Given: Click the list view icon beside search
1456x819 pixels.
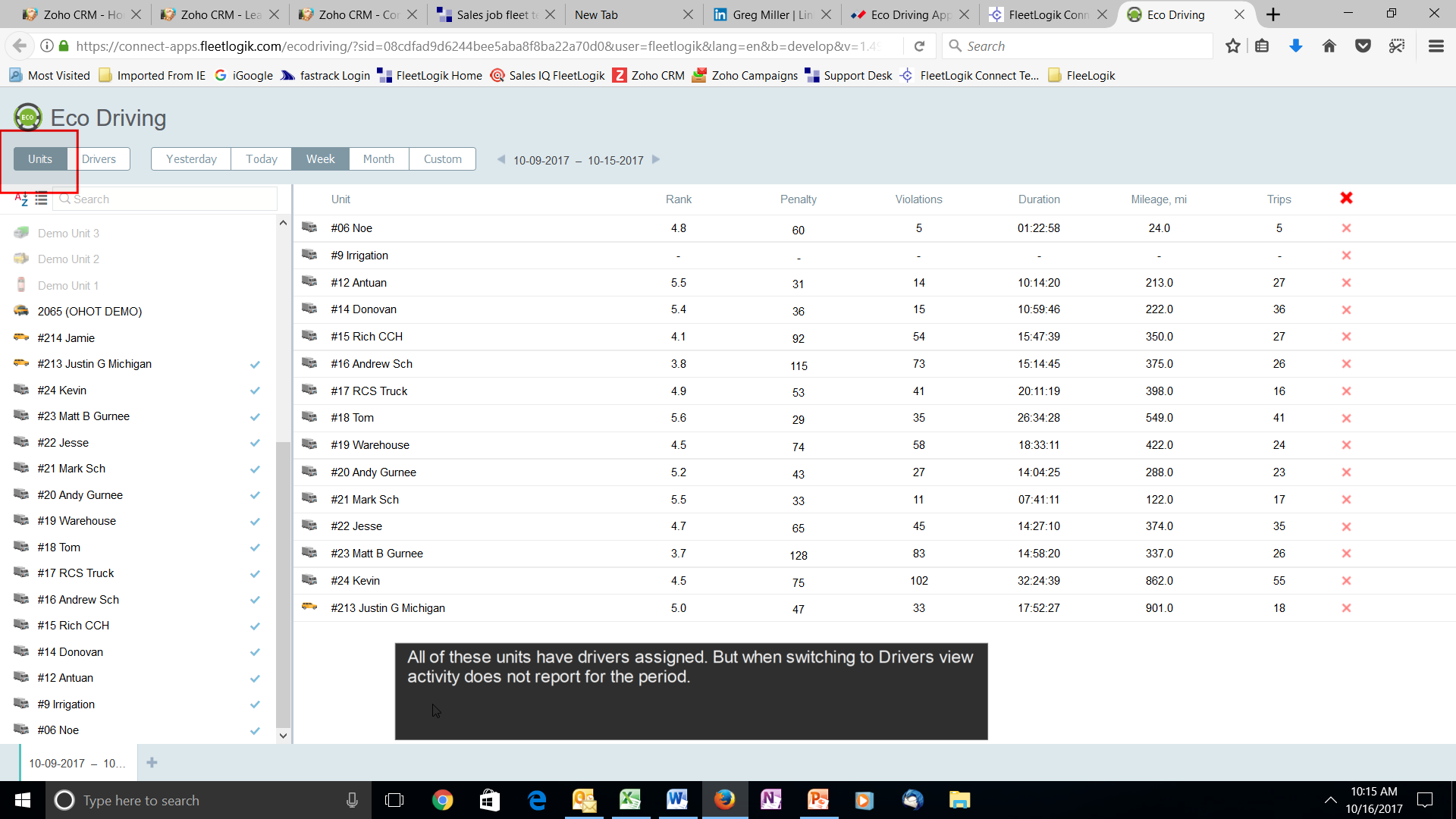Looking at the screenshot, I should click(x=41, y=199).
